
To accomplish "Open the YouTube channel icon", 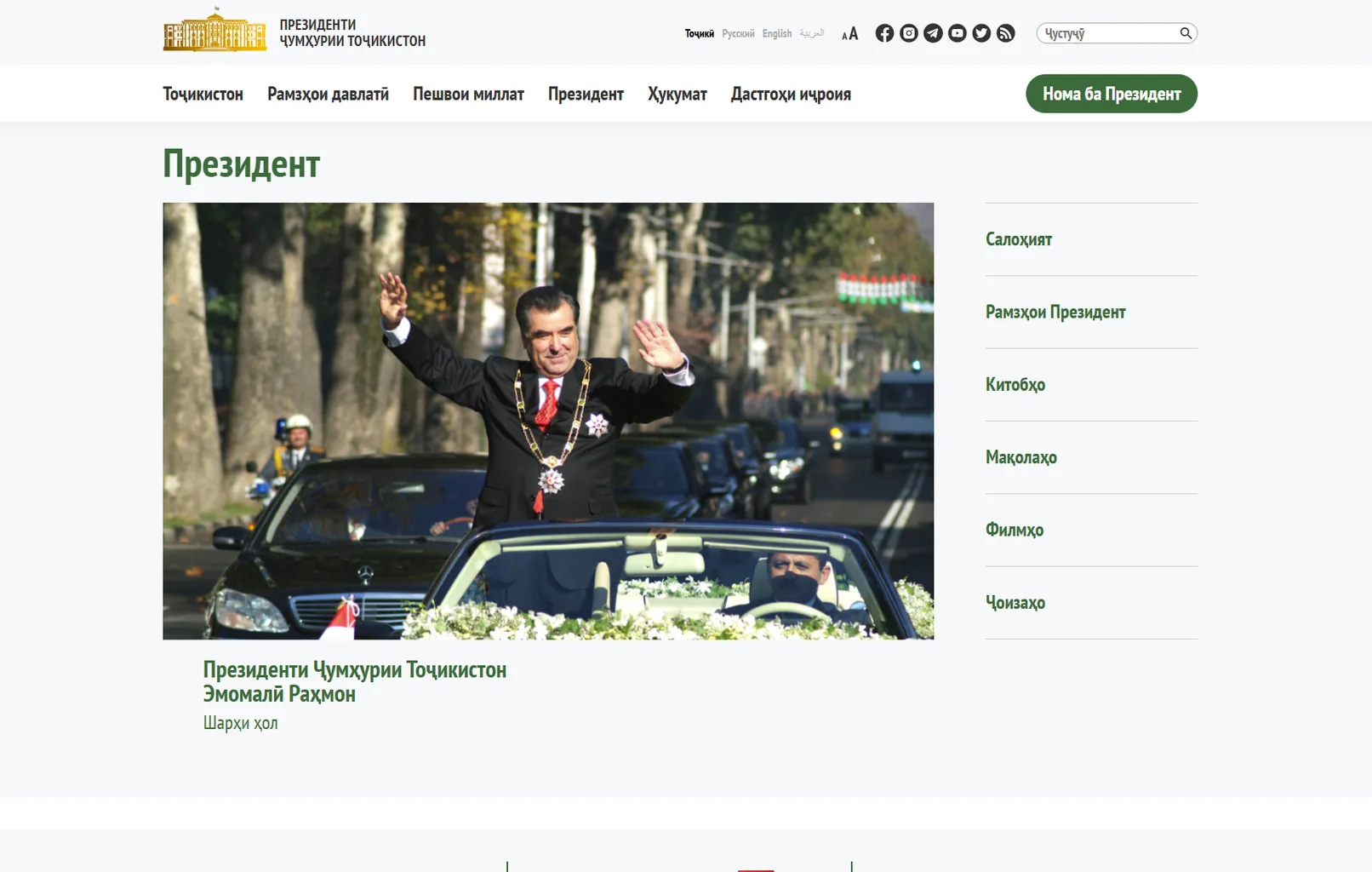I will pos(958,33).
